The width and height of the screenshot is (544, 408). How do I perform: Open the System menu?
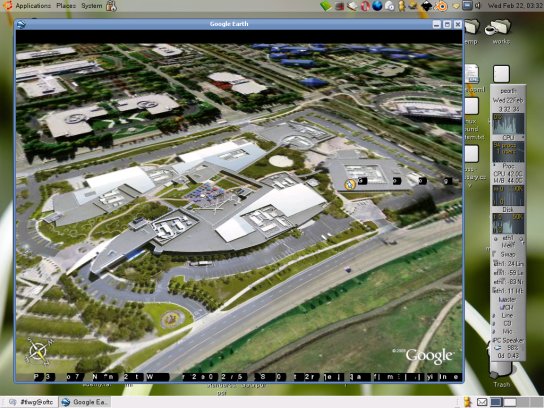tap(92, 6)
